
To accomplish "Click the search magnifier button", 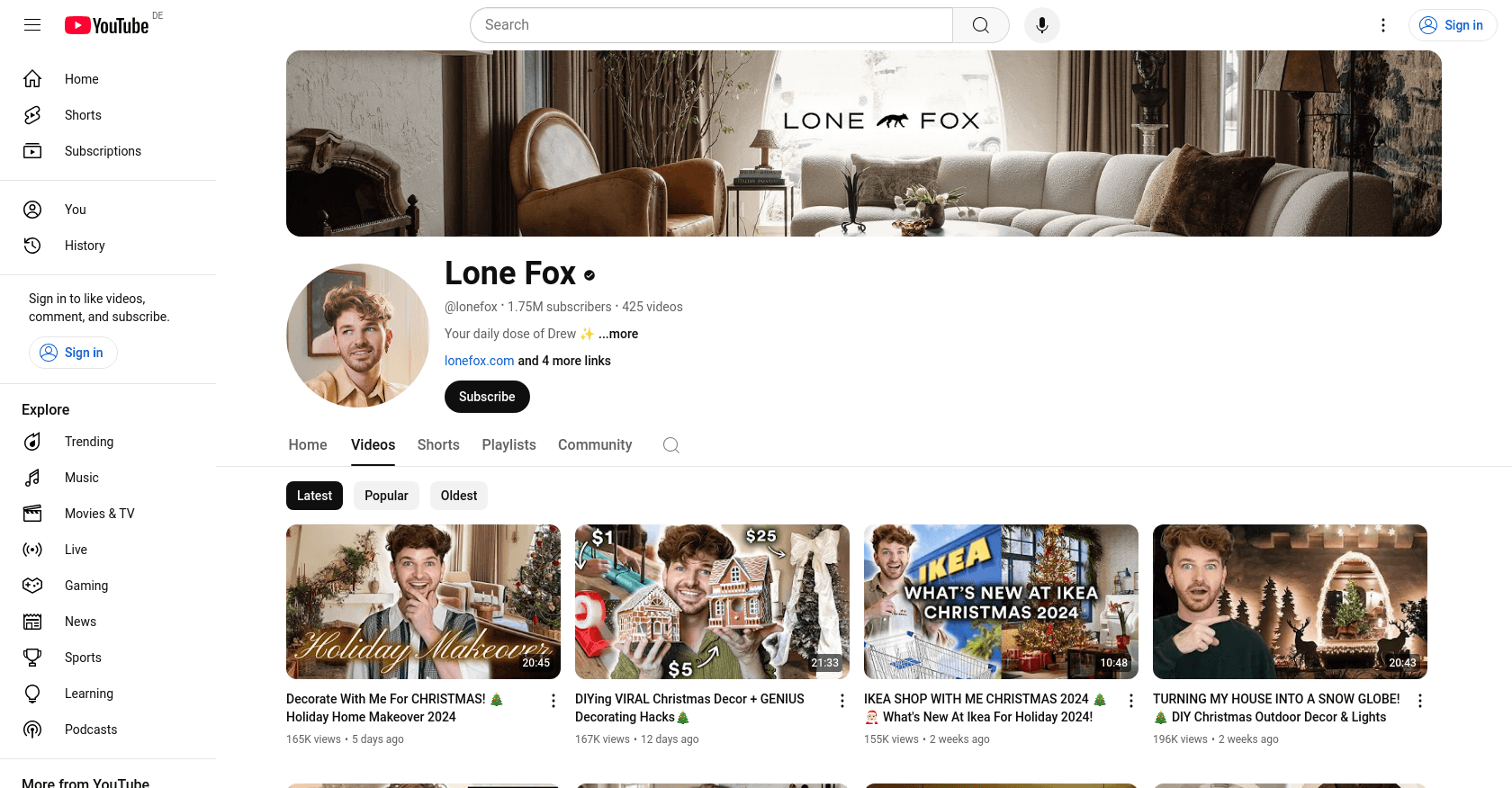I will (x=980, y=25).
